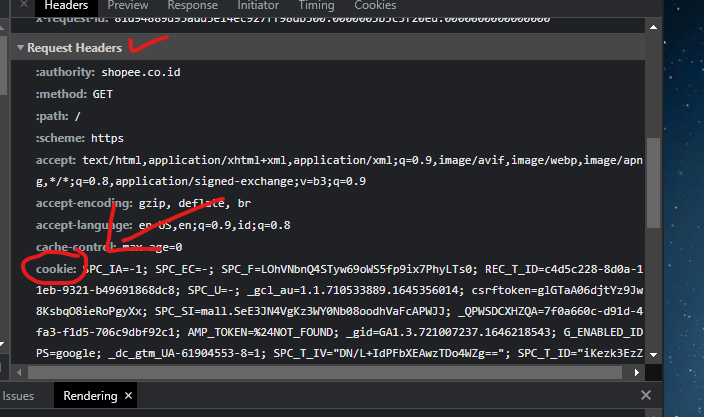Click the text/html accept value line

point(362,160)
